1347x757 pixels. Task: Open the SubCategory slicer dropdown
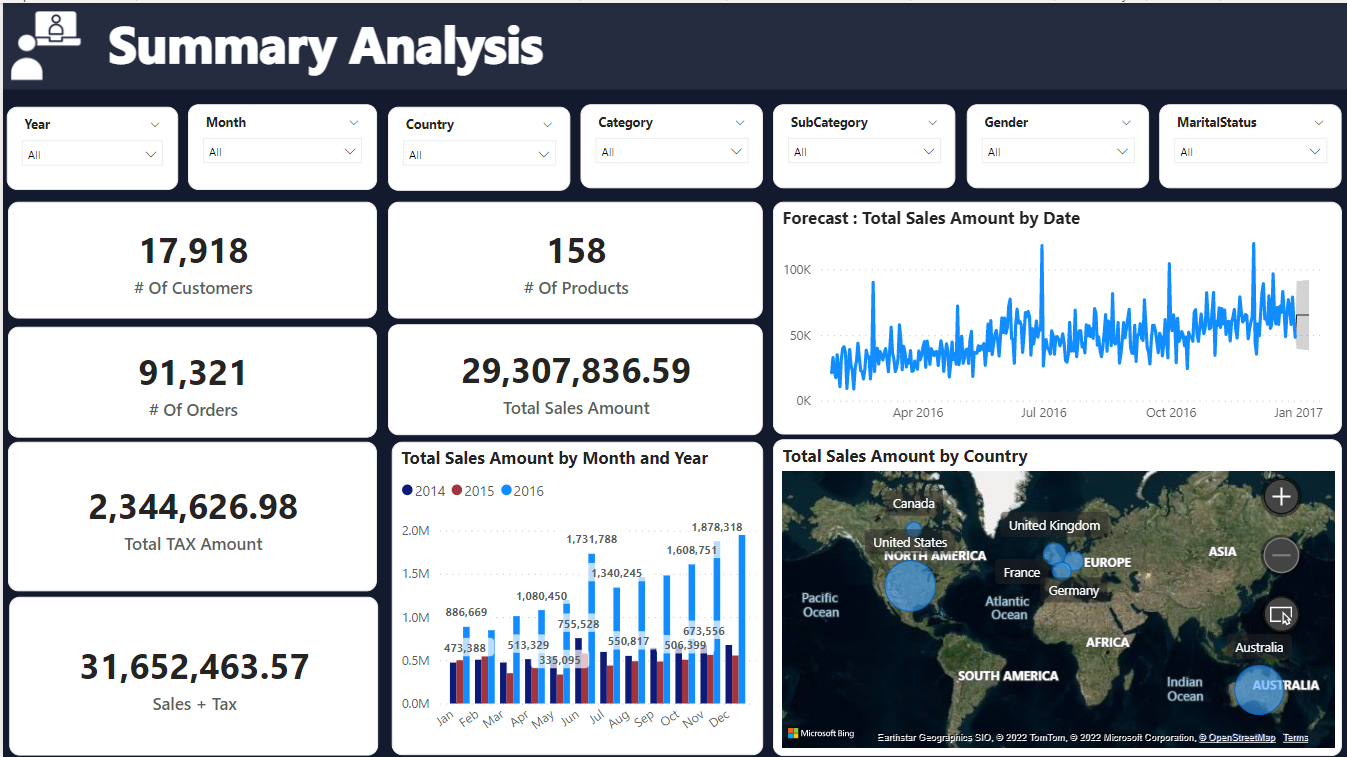(864, 151)
